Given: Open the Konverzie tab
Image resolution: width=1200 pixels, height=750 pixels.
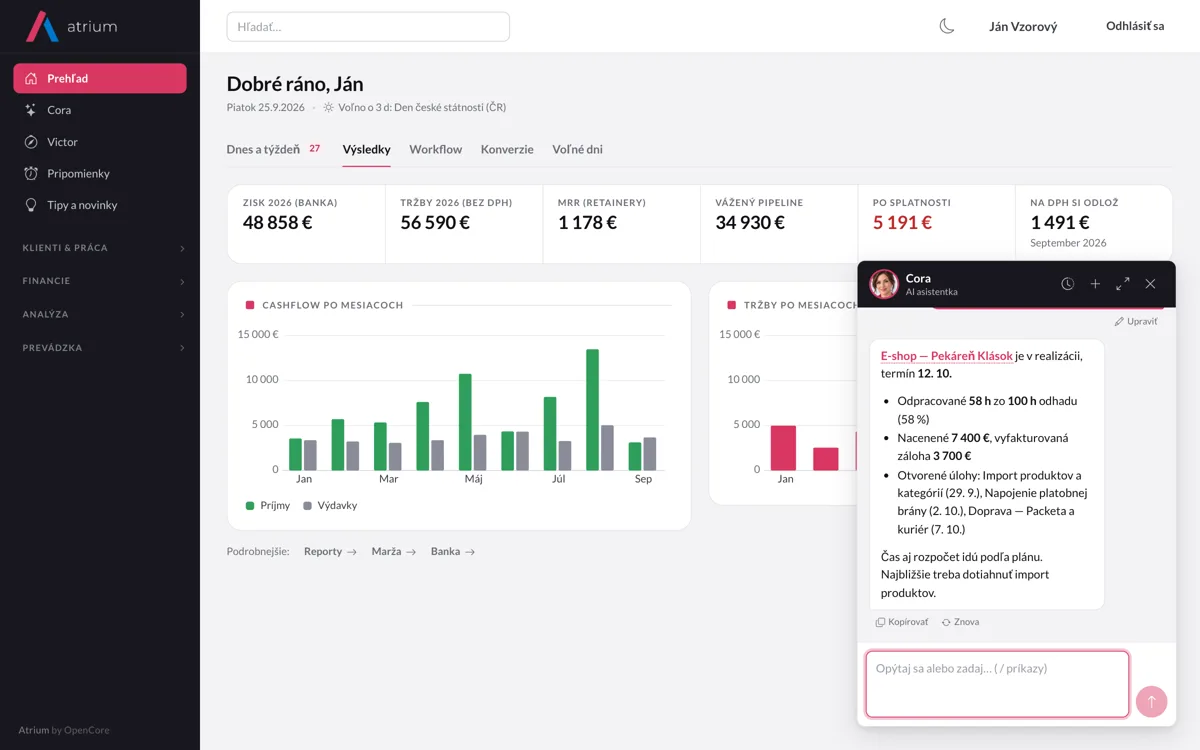Looking at the screenshot, I should [x=507, y=149].
